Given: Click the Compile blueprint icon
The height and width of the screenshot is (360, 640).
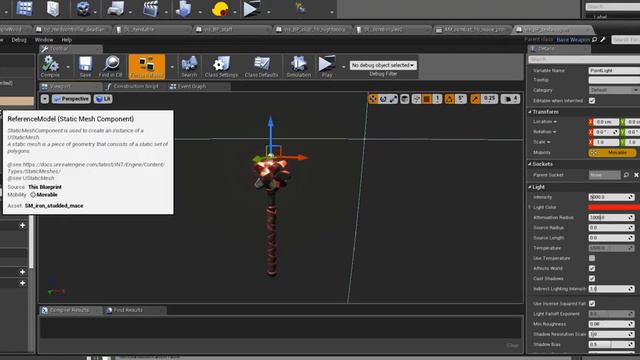Looking at the screenshot, I should [50, 67].
